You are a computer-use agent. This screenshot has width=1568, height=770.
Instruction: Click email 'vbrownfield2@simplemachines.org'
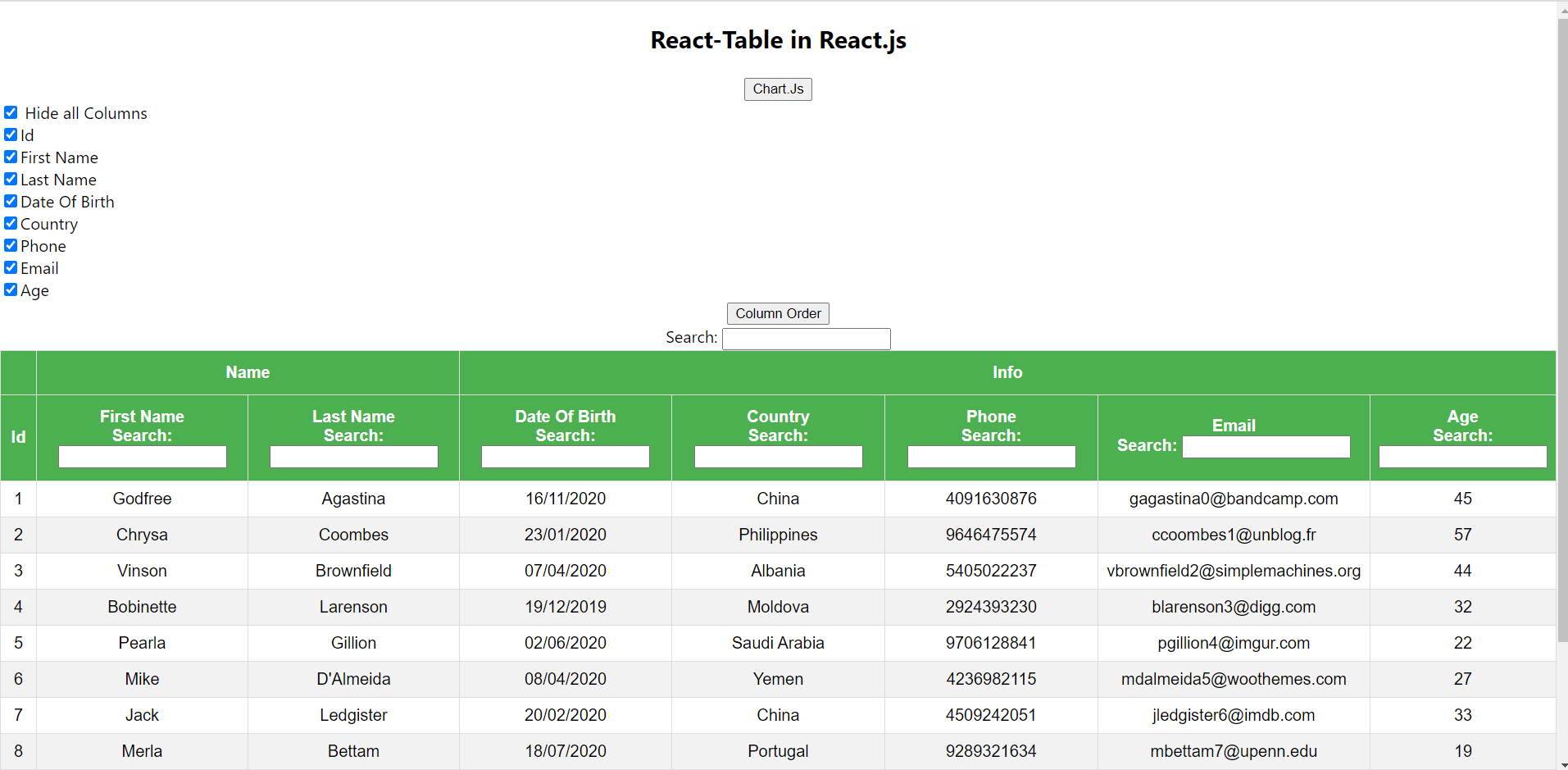[1234, 571]
